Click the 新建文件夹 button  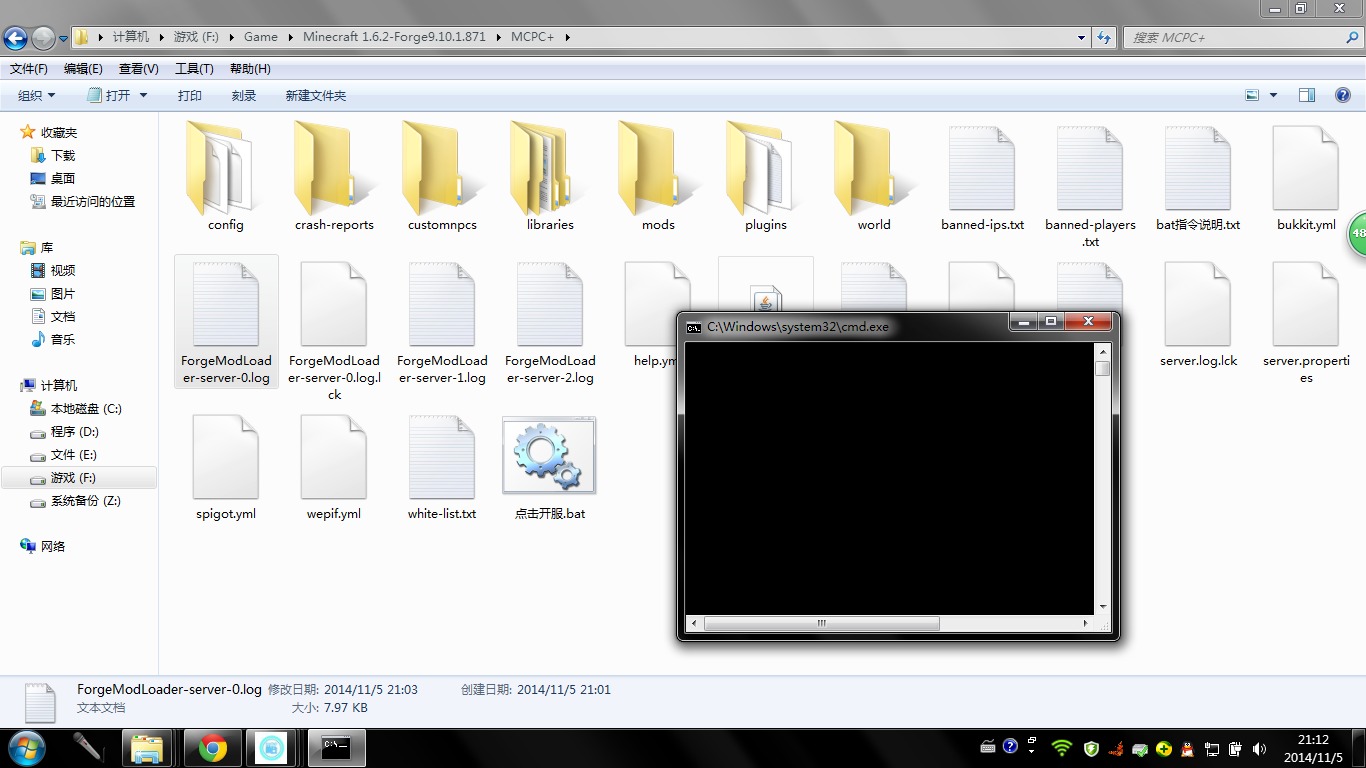(x=316, y=95)
